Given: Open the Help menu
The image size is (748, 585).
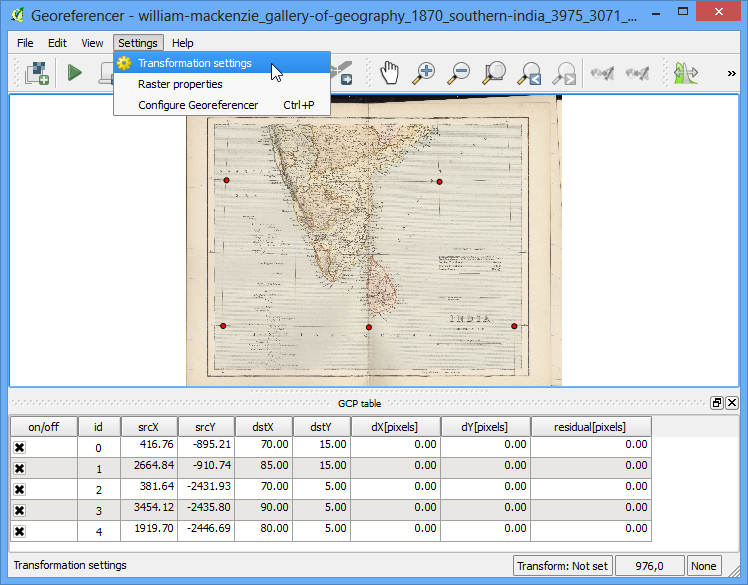Looking at the screenshot, I should 183,43.
